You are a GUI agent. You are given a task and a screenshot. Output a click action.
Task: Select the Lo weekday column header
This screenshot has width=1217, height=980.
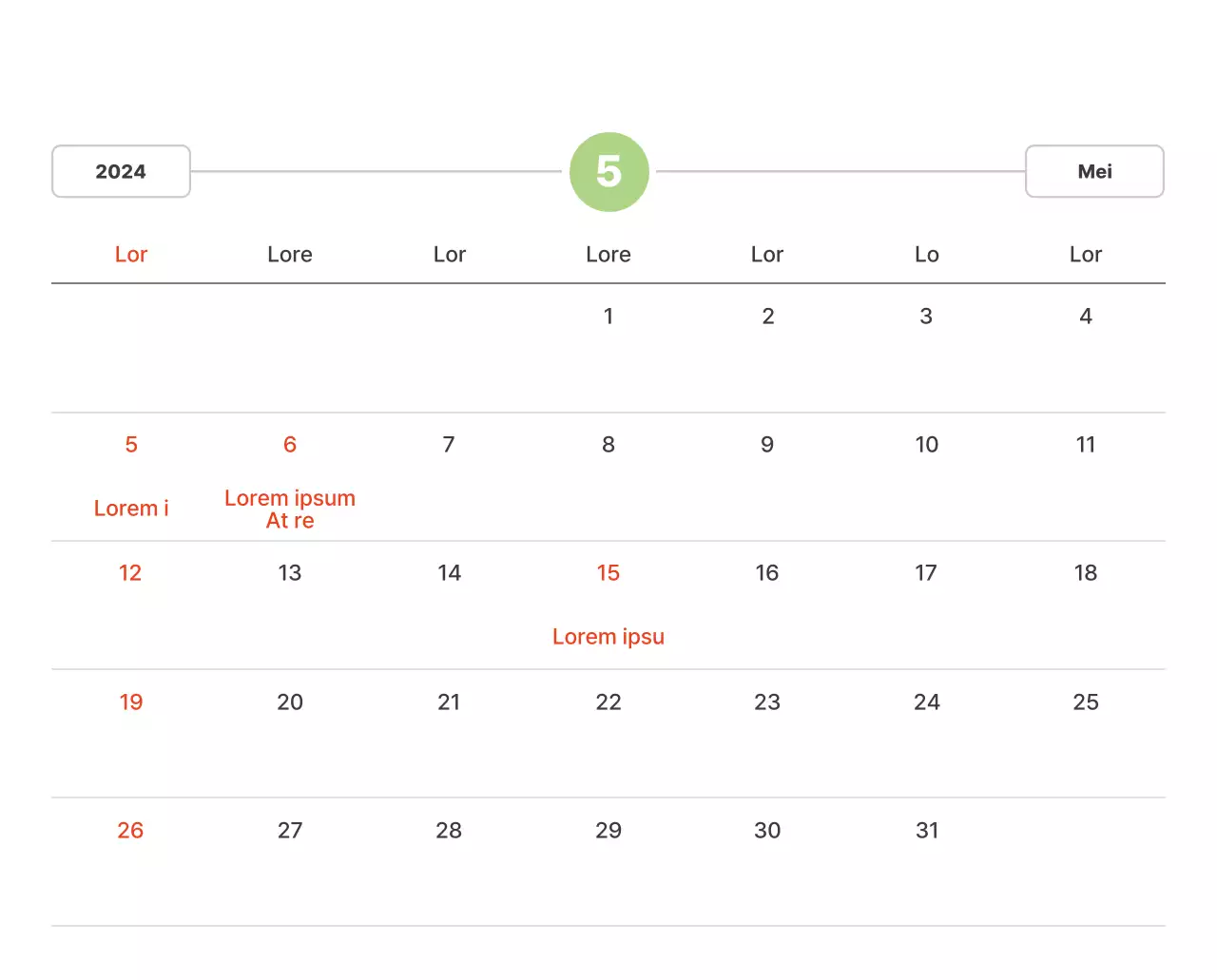pos(926,255)
